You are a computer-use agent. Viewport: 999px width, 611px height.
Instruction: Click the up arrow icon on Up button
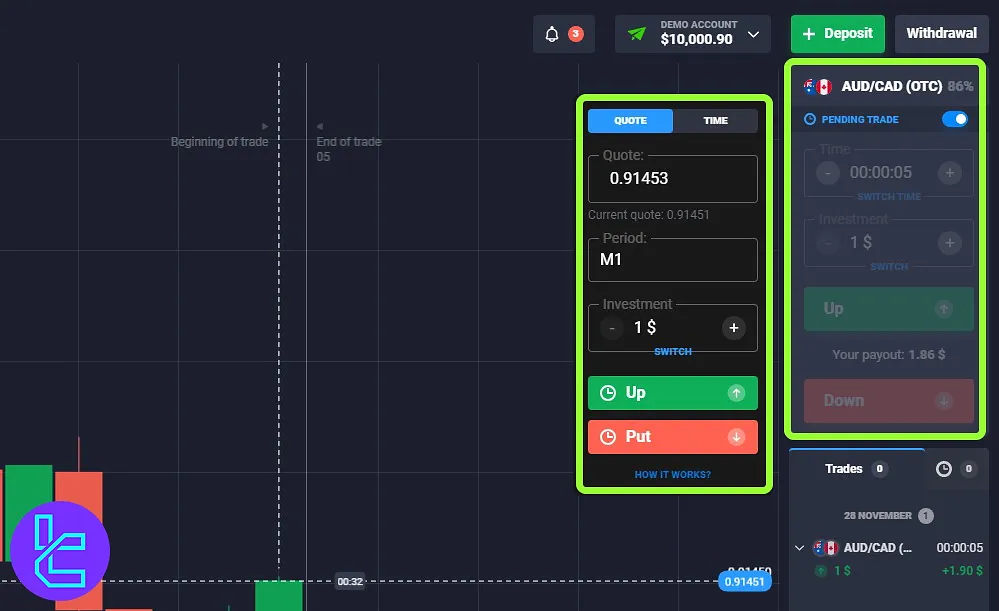coord(737,393)
